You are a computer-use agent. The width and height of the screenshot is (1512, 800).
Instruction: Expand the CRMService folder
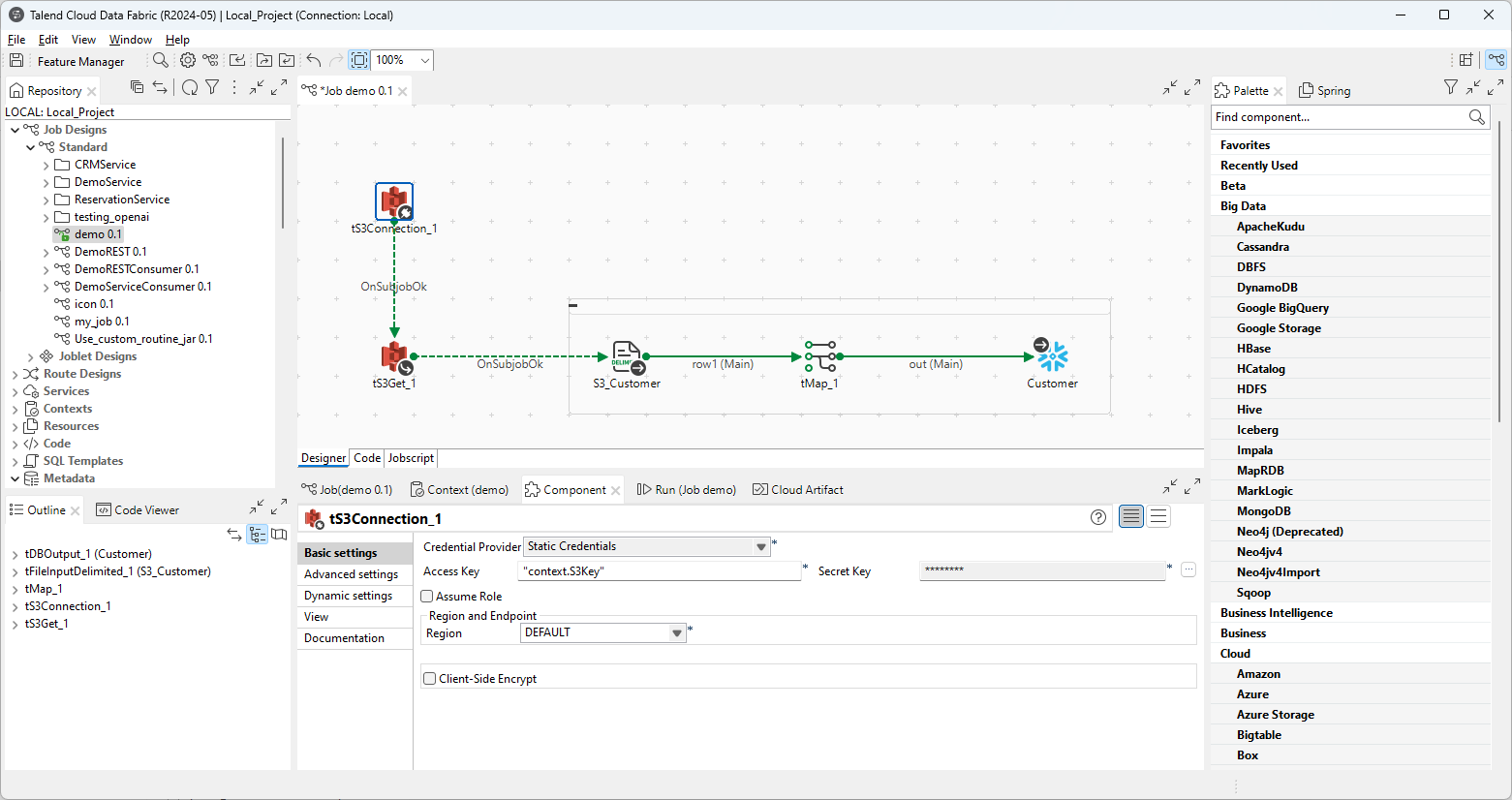tap(46, 166)
